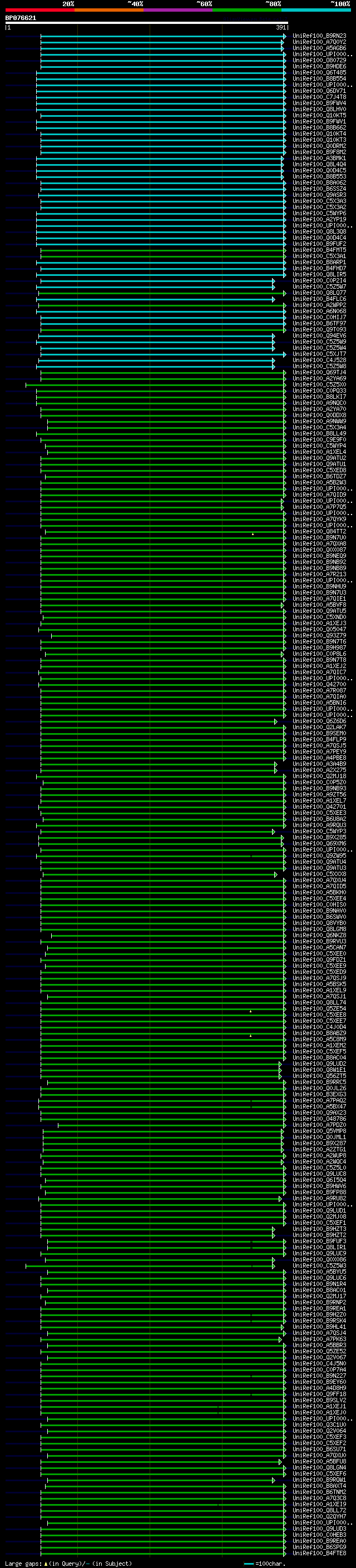Select hit label UniRef100_O80729
Image resolution: width=356 pixels, height=1568 pixels.
click(x=319, y=60)
